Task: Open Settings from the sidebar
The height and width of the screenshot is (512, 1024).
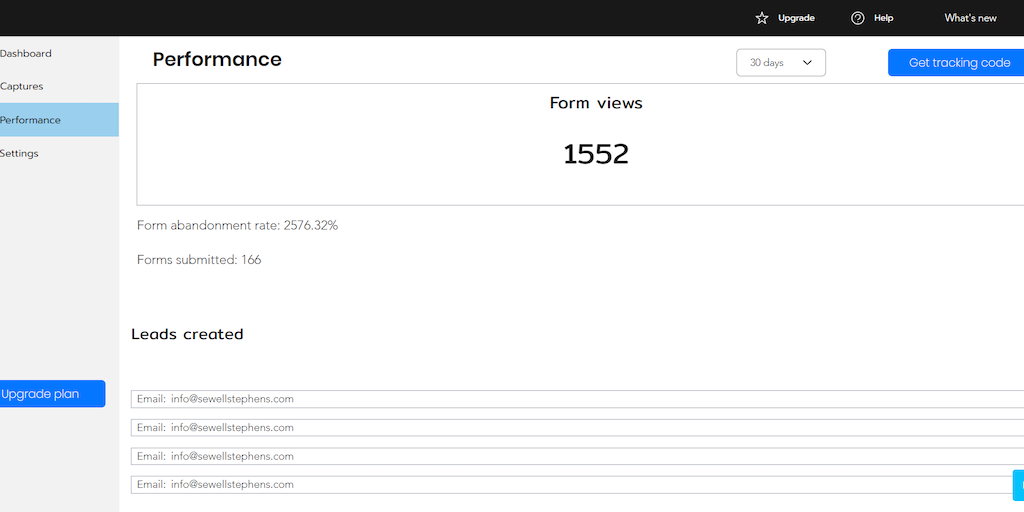Action: point(20,153)
